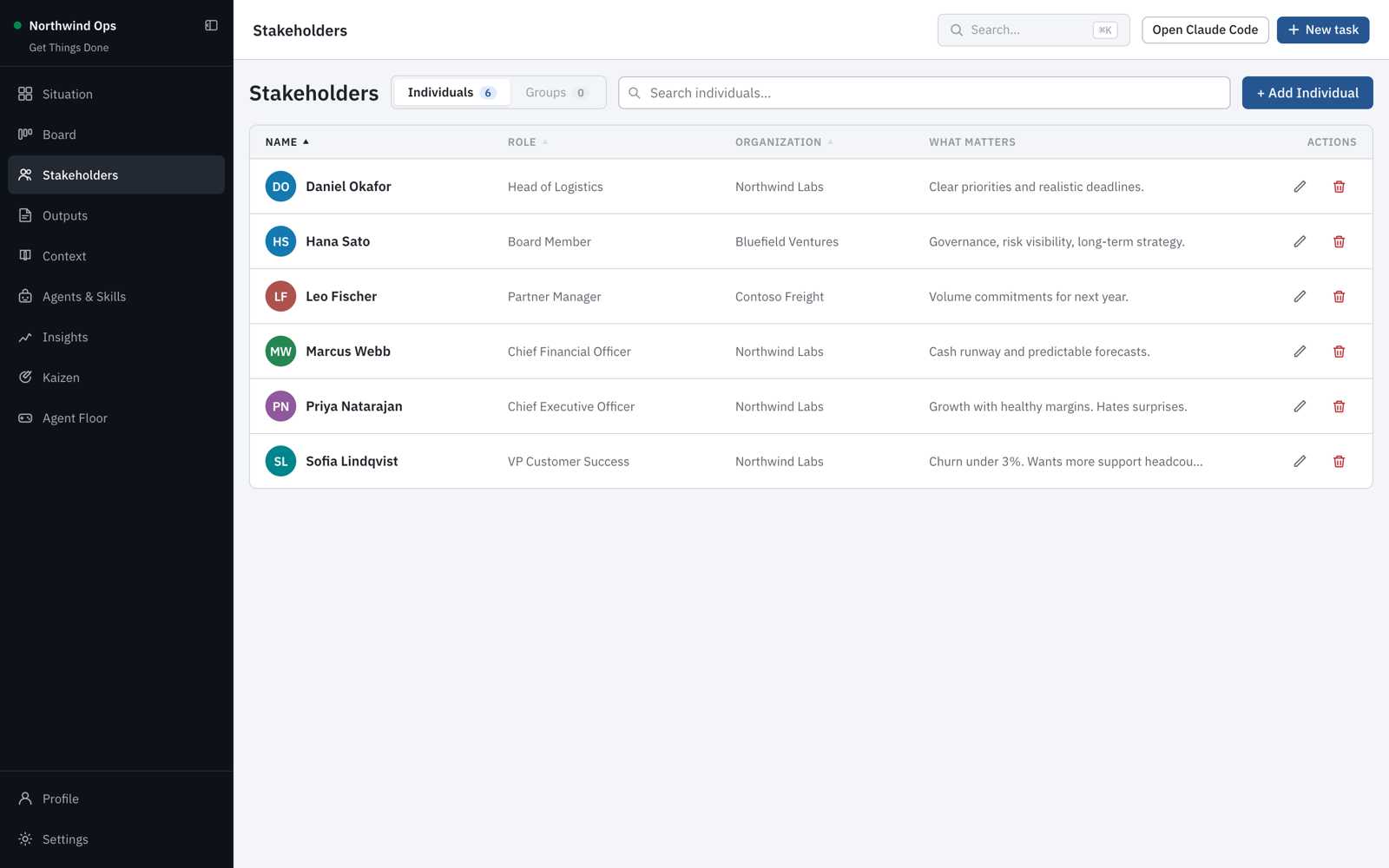Image resolution: width=1389 pixels, height=868 pixels.
Task: Delete the Hana Sato entry
Action: point(1339,241)
